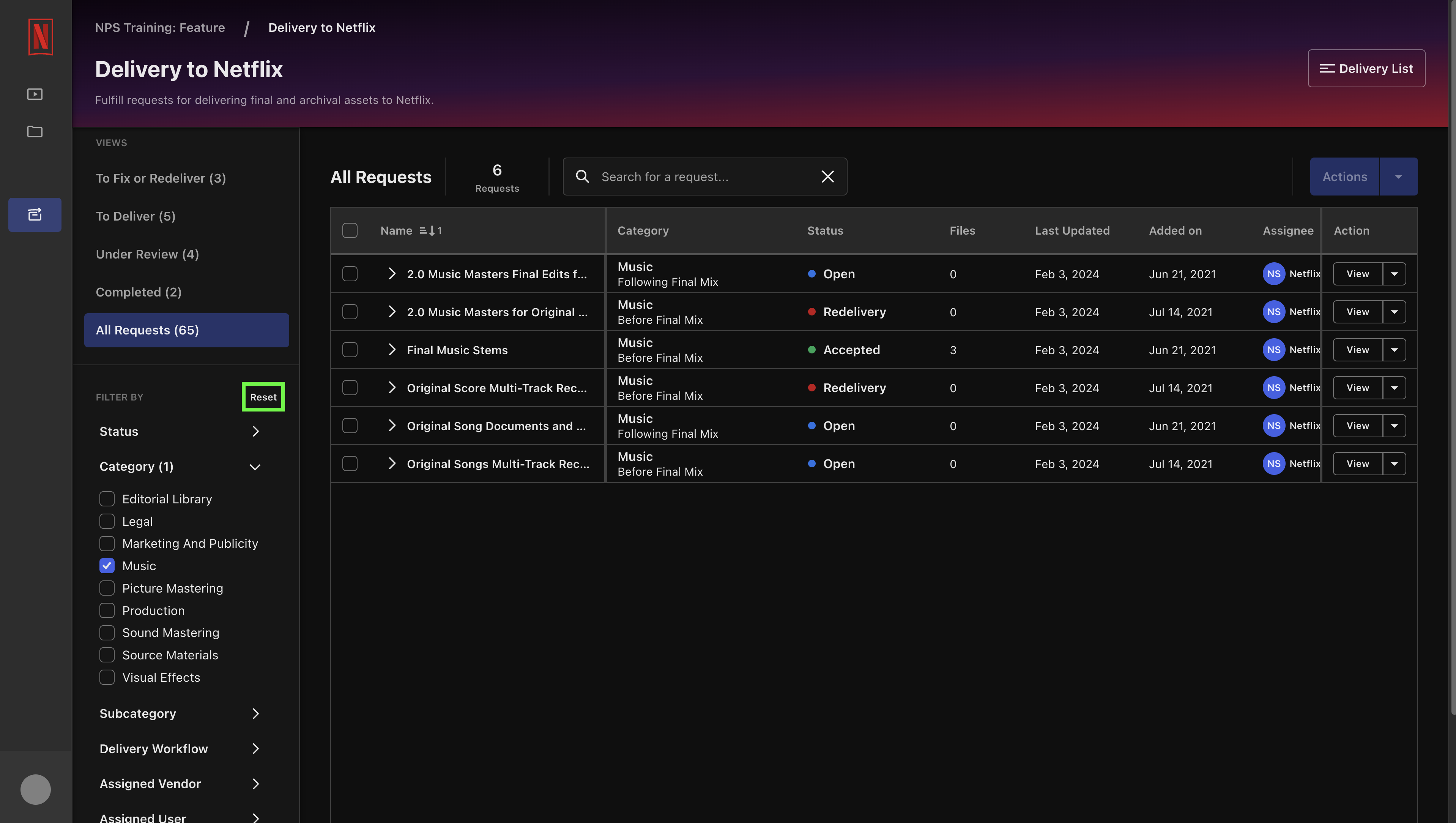1456x823 pixels.
Task: Expand Original Song Documents row
Action: 392,425
